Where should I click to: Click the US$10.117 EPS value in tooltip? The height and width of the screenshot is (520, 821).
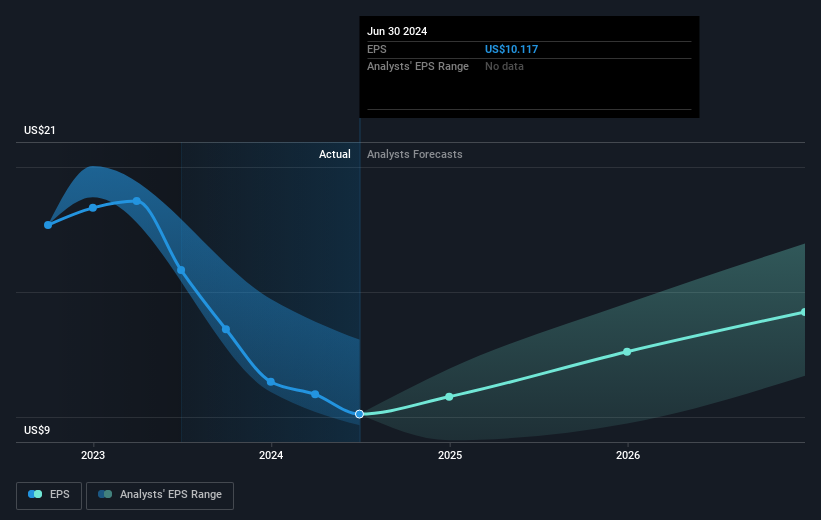click(511, 49)
